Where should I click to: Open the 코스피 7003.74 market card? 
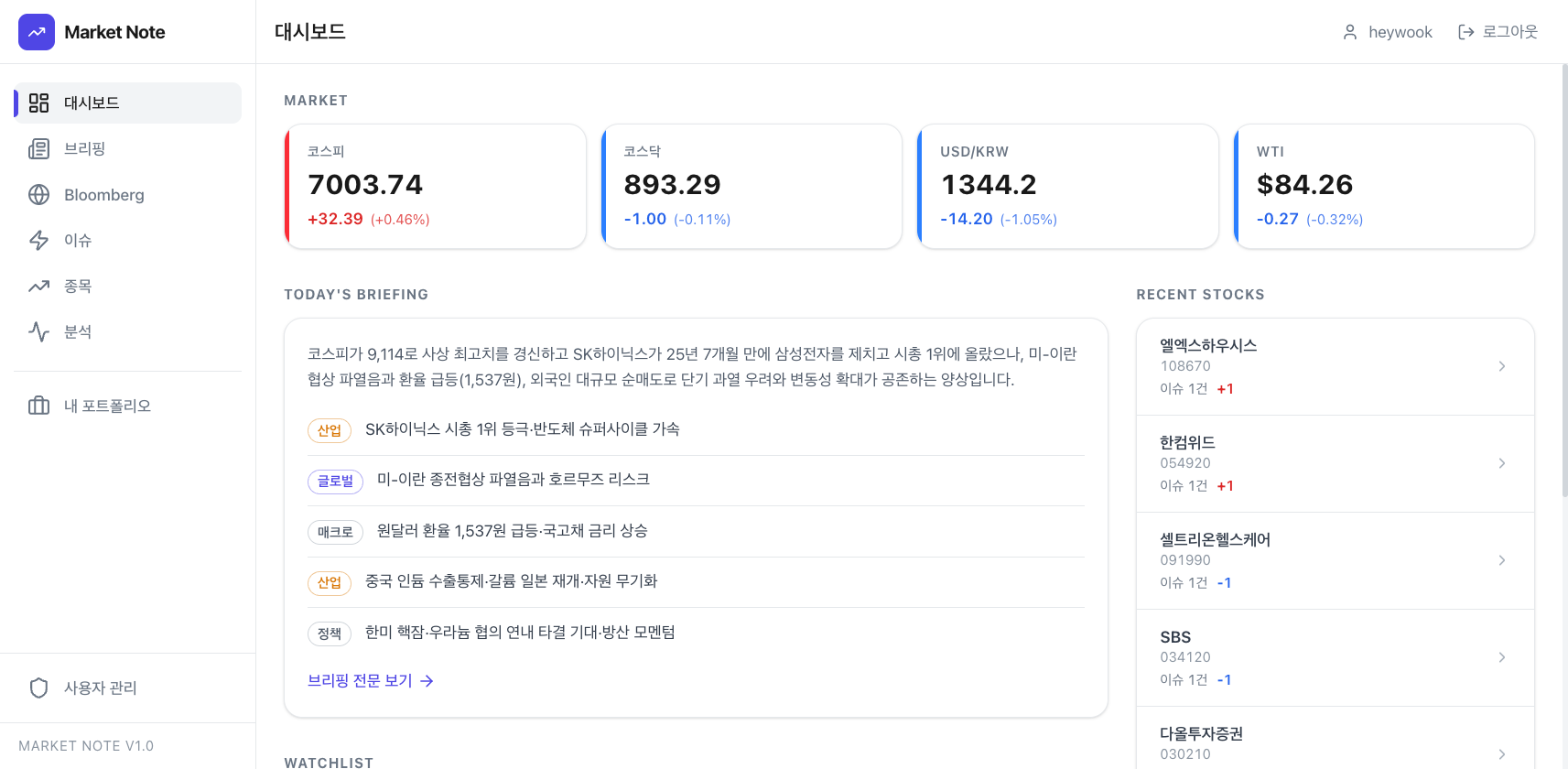[435, 186]
